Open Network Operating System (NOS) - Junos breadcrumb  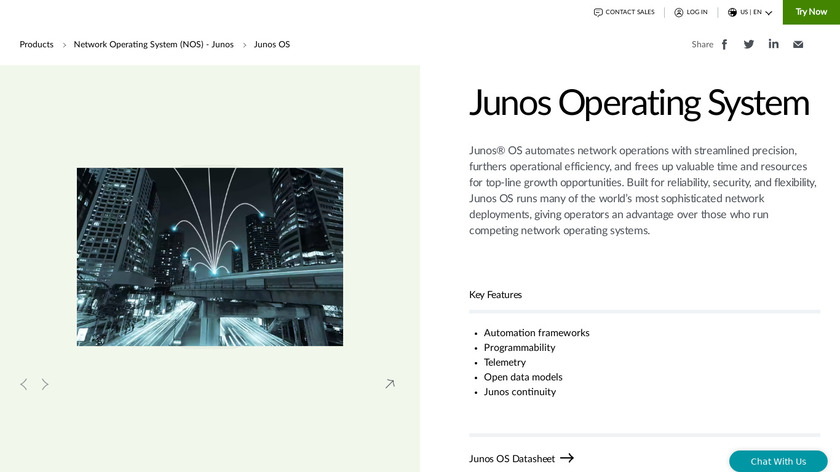154,44
